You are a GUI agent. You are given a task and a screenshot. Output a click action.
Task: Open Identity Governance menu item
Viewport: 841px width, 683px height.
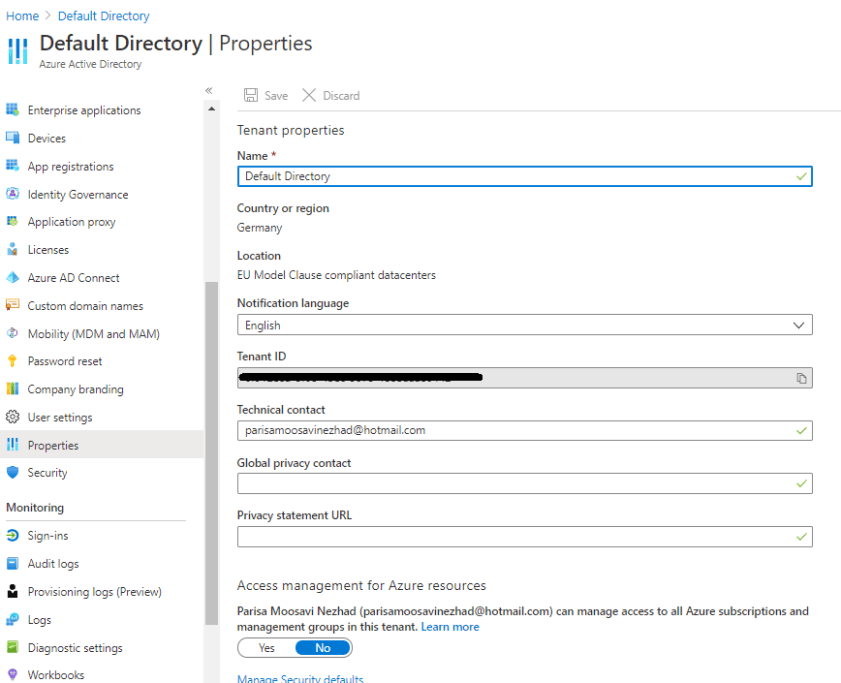(78, 194)
